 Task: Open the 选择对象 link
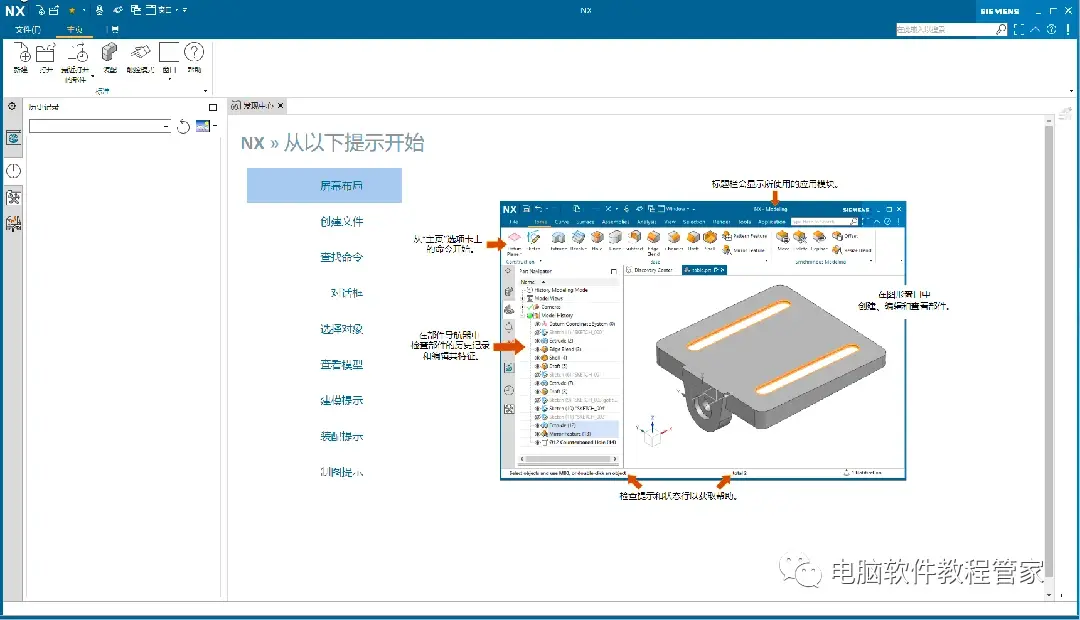[x=341, y=329]
